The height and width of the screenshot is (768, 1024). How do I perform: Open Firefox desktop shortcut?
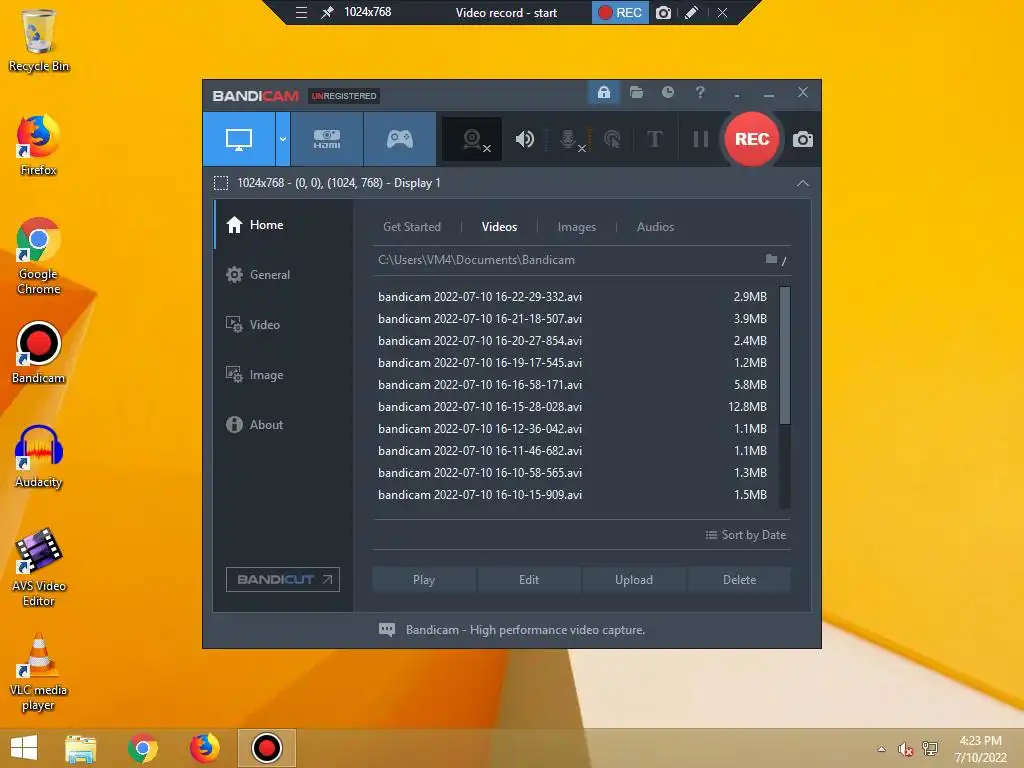[39, 146]
